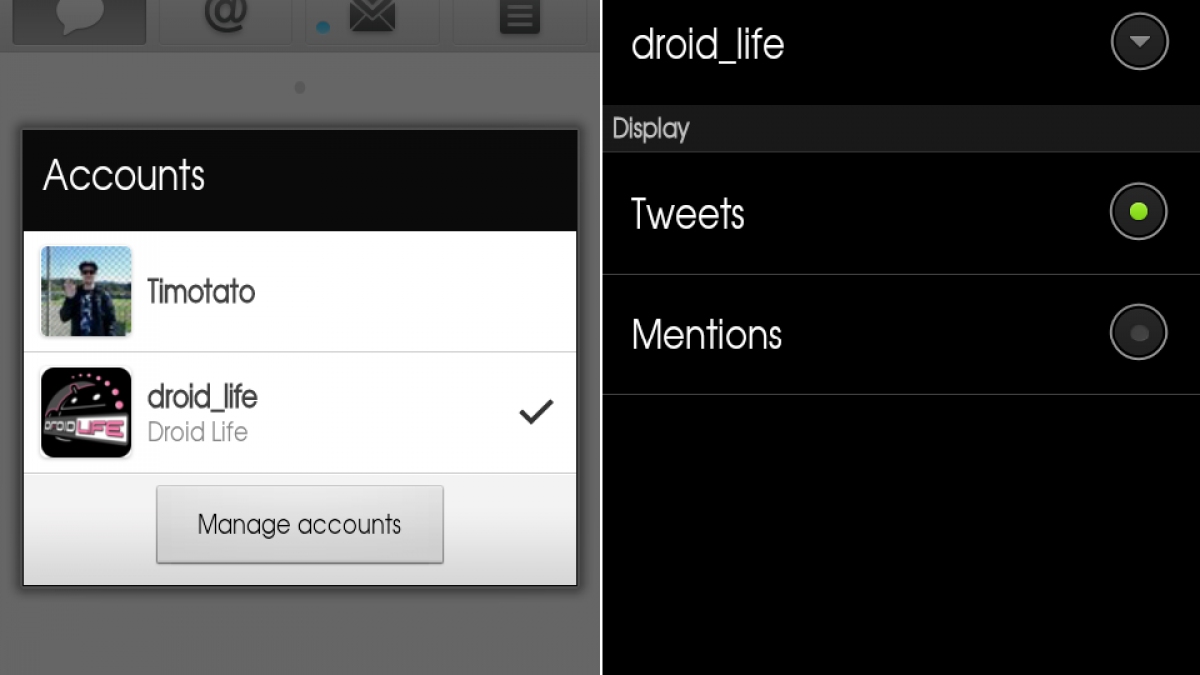Viewport: 1200px width, 675px height.
Task: Click the blue unread indicator beside envelope
Action: pos(322,27)
